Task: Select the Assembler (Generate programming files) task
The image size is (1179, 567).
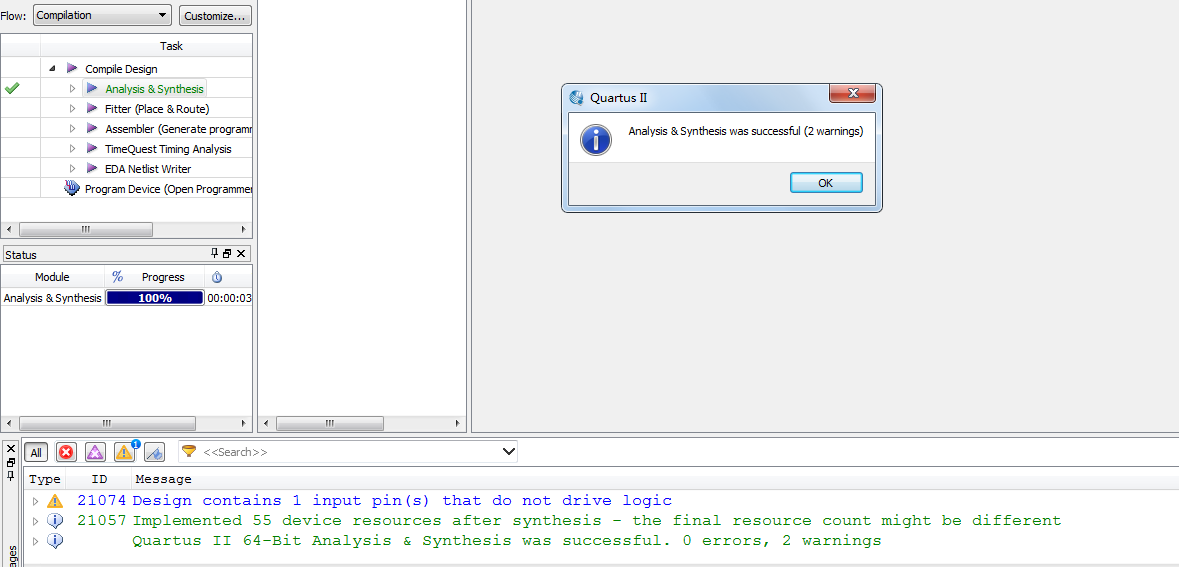Action: 178,129
